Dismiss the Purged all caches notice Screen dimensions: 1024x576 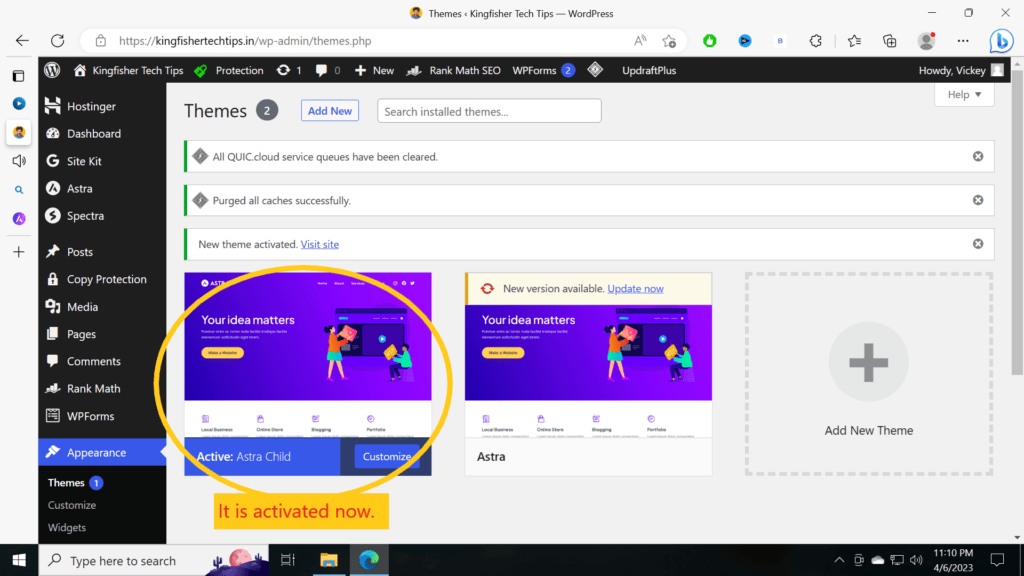pyautogui.click(x=978, y=200)
